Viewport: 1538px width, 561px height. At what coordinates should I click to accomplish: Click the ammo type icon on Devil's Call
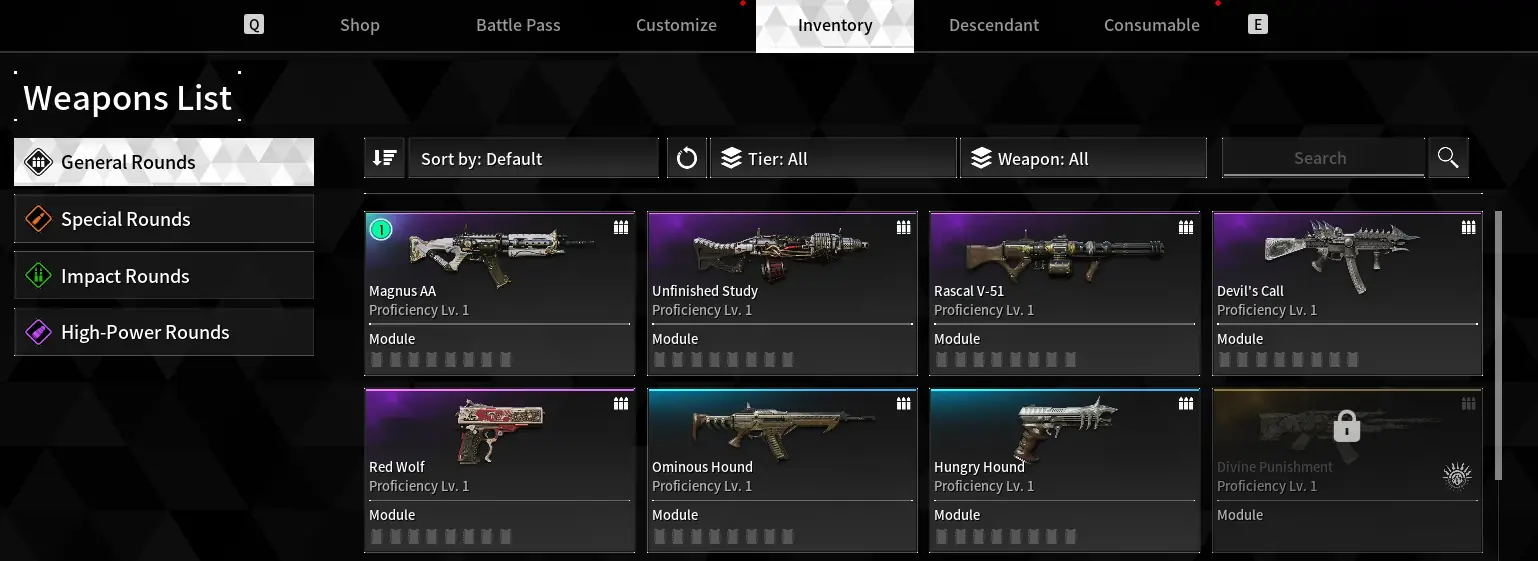[x=1468, y=228]
